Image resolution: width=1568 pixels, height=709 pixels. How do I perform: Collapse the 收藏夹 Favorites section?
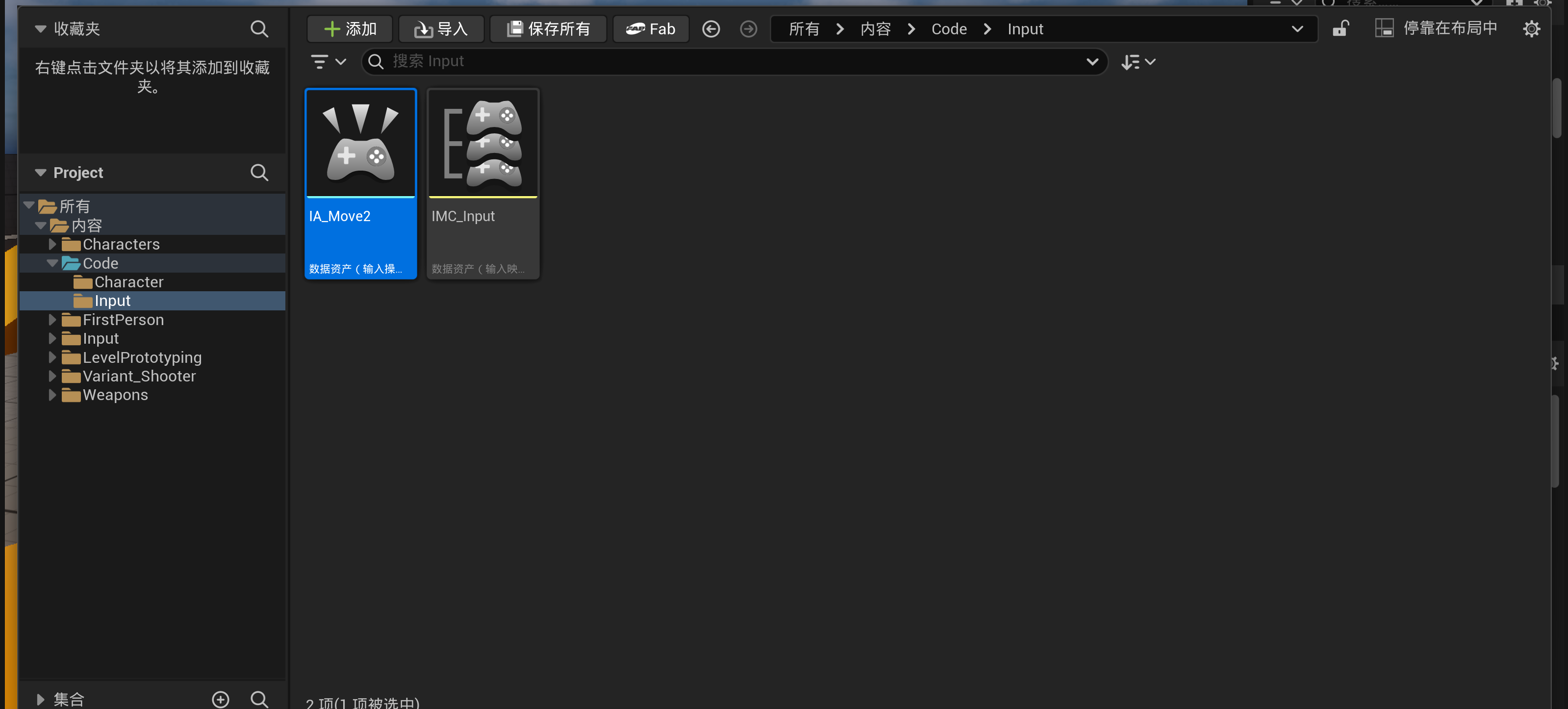coord(41,28)
